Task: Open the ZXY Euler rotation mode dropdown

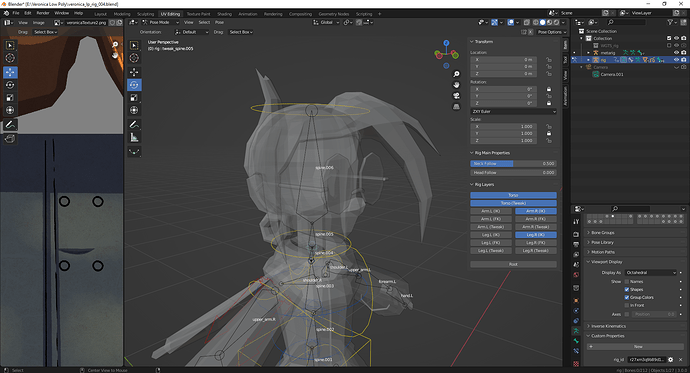Action: click(x=514, y=112)
